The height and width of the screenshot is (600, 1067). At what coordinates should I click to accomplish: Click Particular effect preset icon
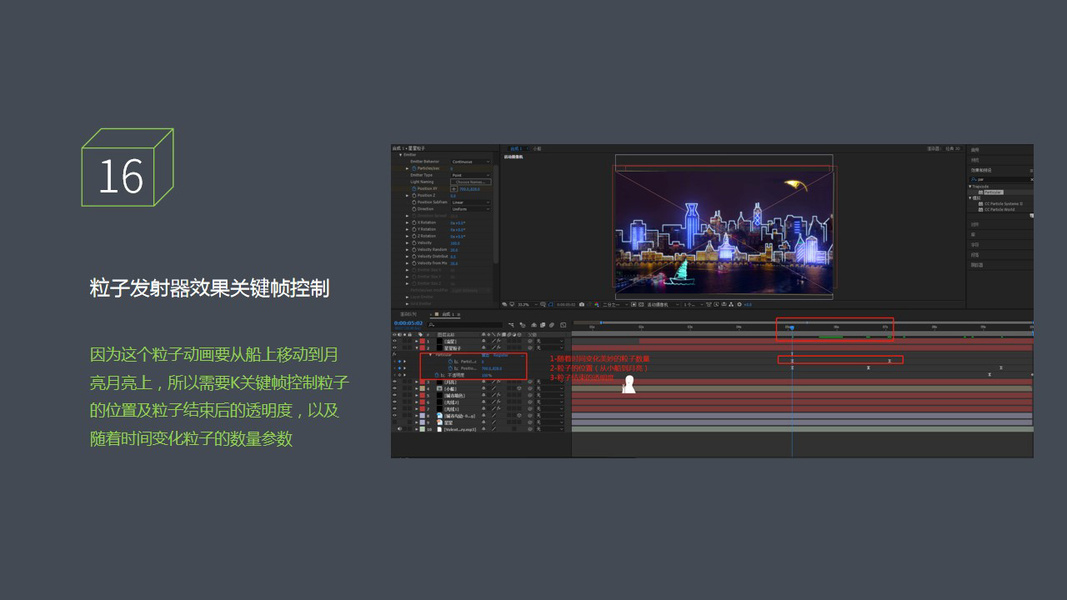[981, 193]
